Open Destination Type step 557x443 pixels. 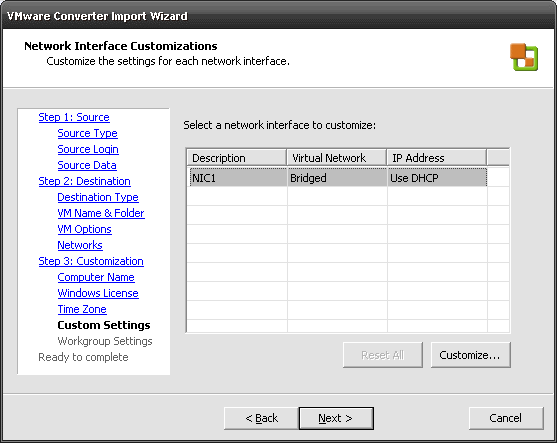pyautogui.click(x=98, y=197)
